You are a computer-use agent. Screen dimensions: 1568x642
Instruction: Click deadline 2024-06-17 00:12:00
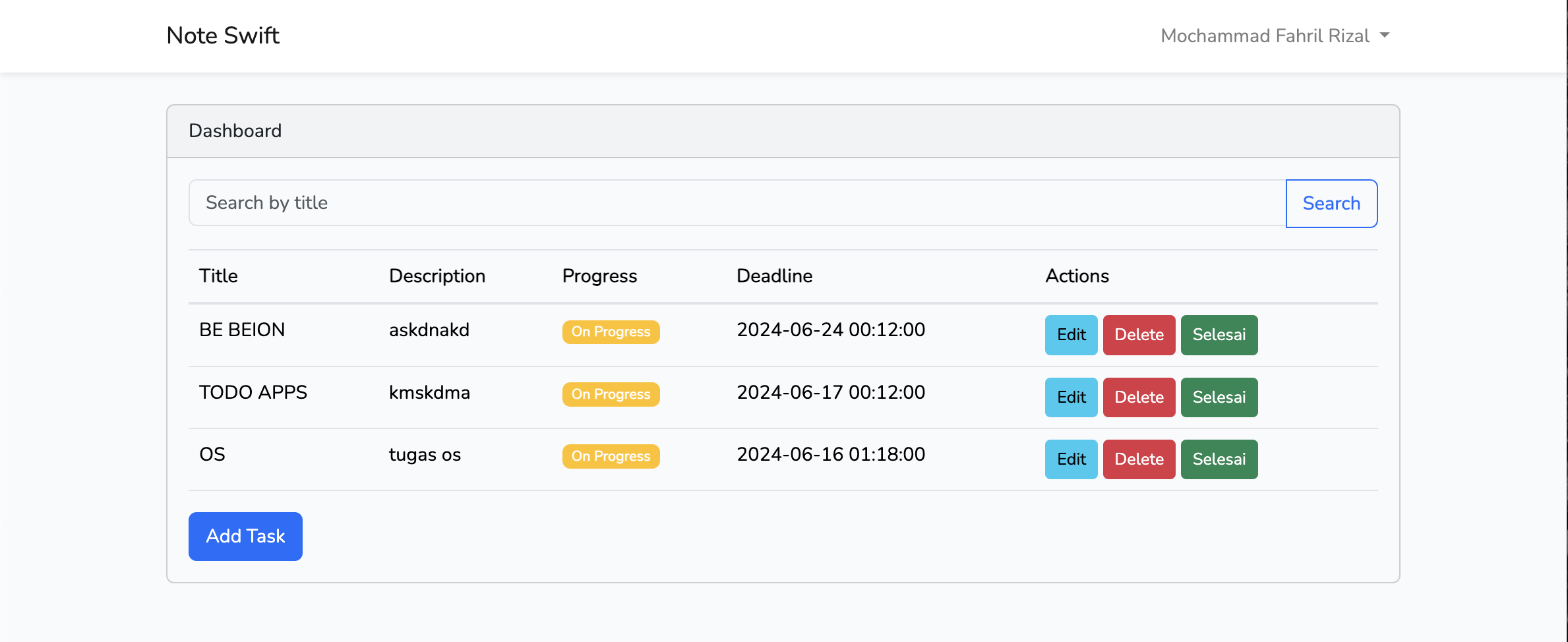[x=831, y=392]
